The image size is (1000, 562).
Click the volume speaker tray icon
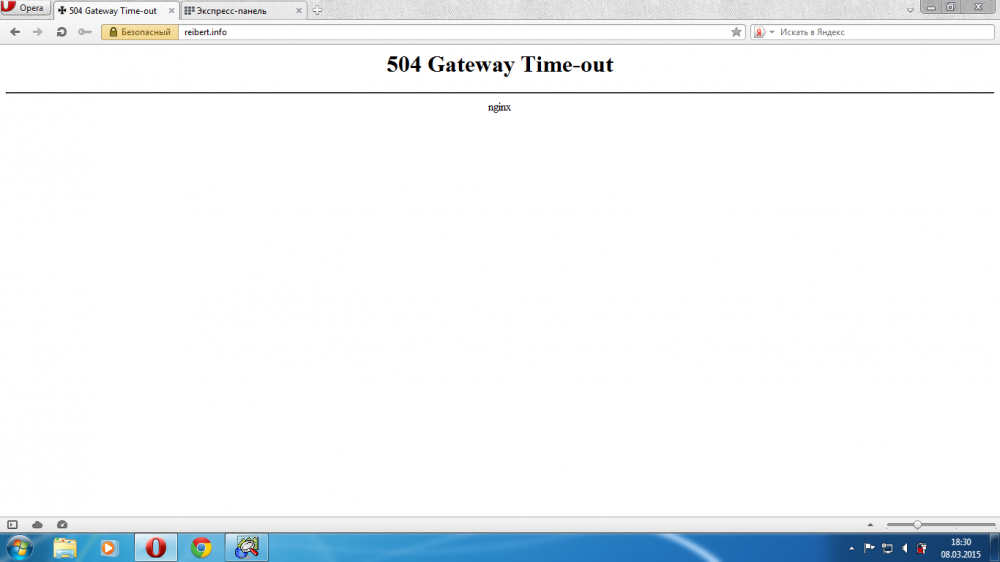click(904, 548)
